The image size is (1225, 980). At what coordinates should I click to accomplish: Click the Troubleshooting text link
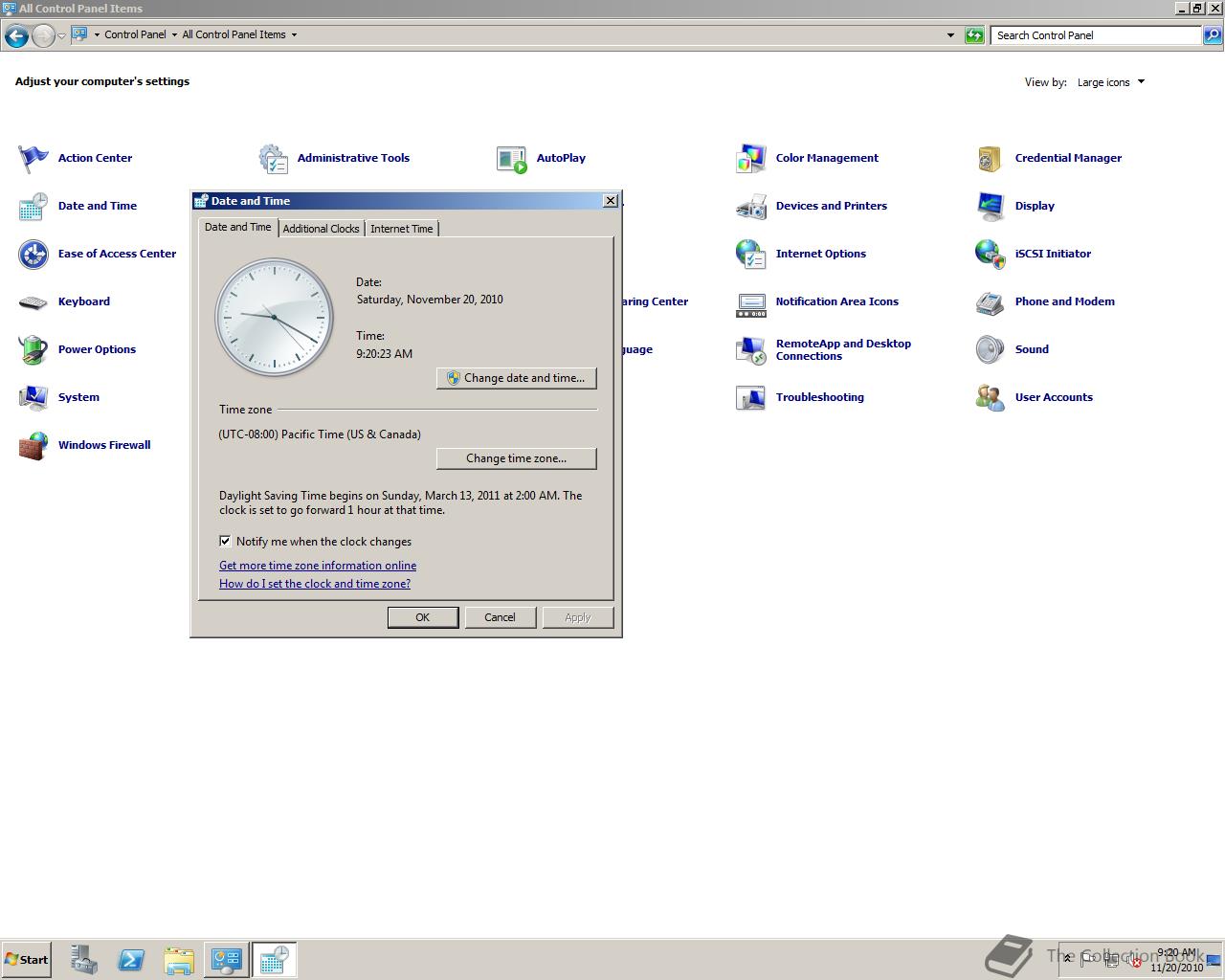click(820, 397)
